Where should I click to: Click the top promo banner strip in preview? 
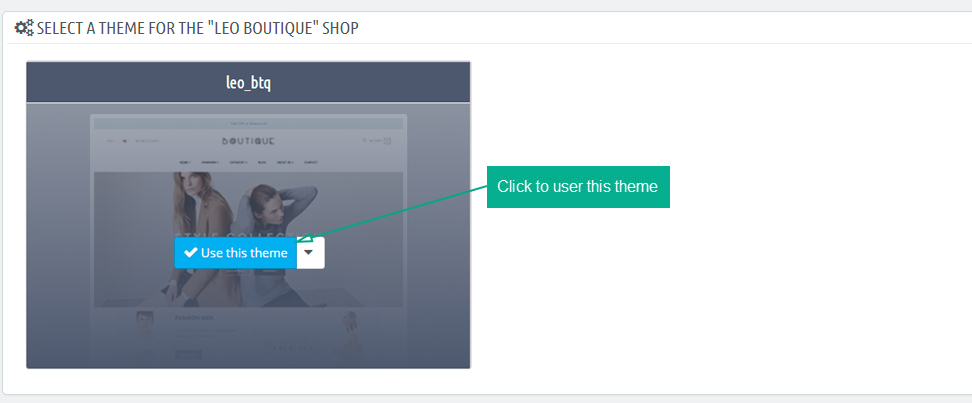(x=248, y=123)
